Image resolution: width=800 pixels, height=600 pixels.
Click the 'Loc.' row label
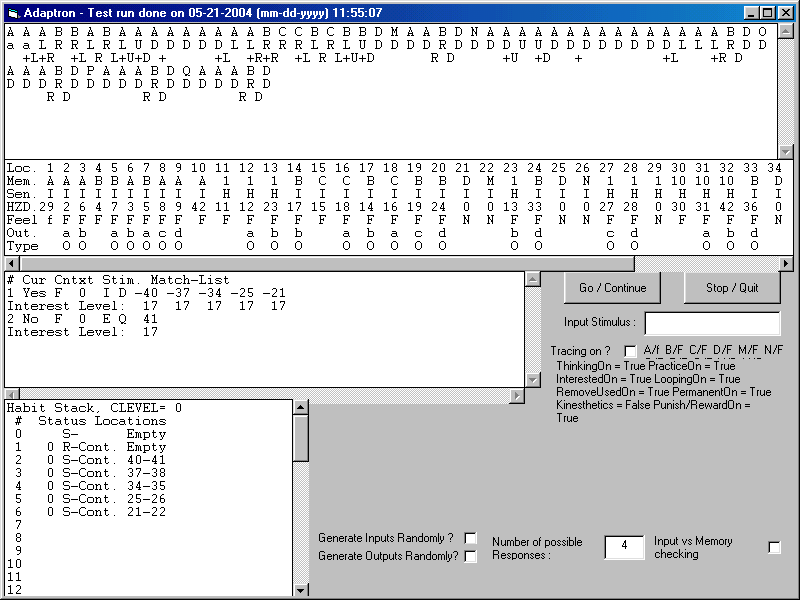[22, 168]
